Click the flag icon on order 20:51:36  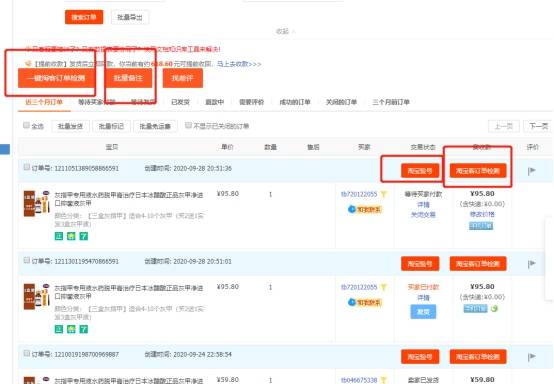click(531, 171)
